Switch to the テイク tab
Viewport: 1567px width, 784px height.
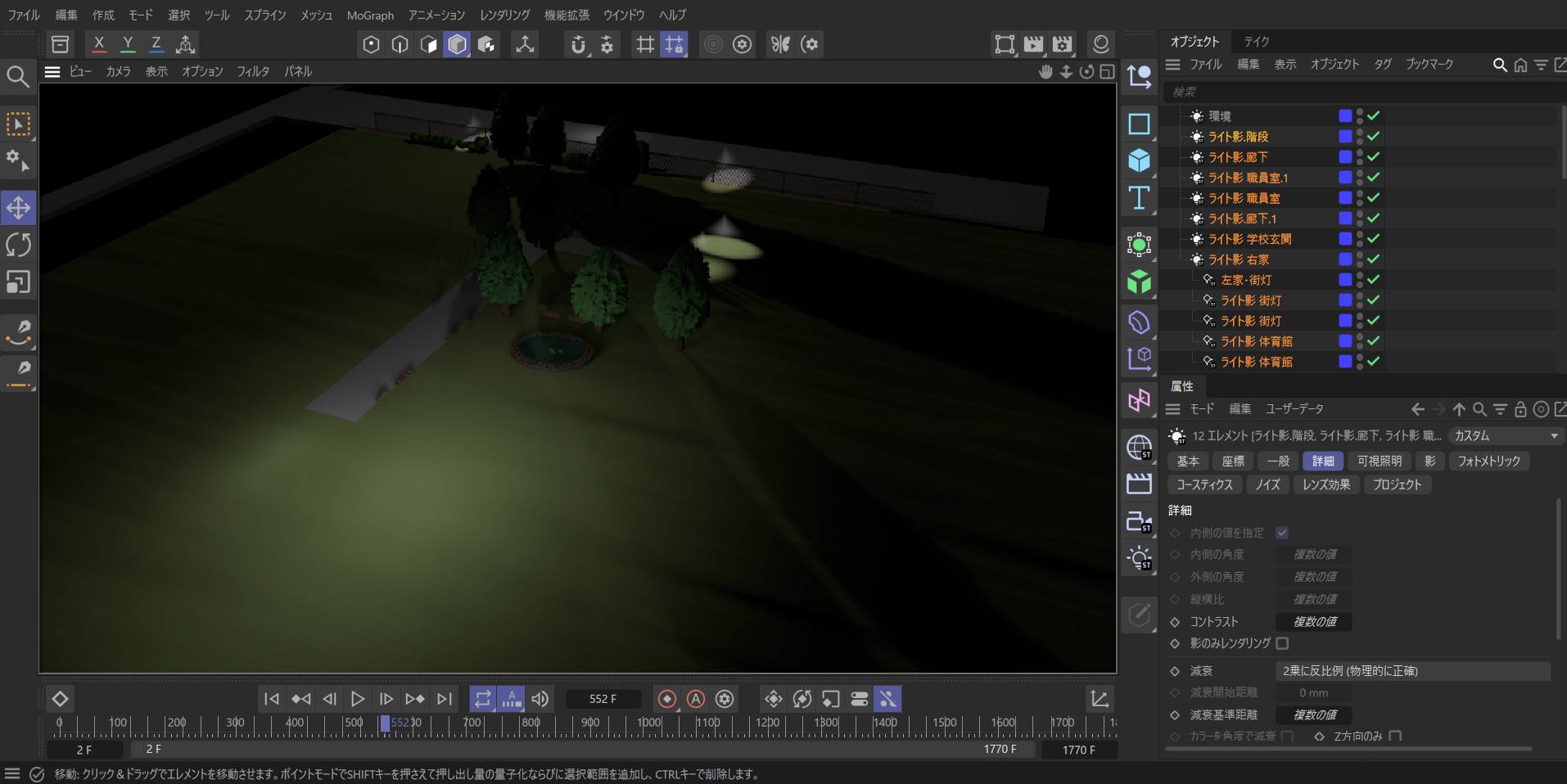point(1256,42)
